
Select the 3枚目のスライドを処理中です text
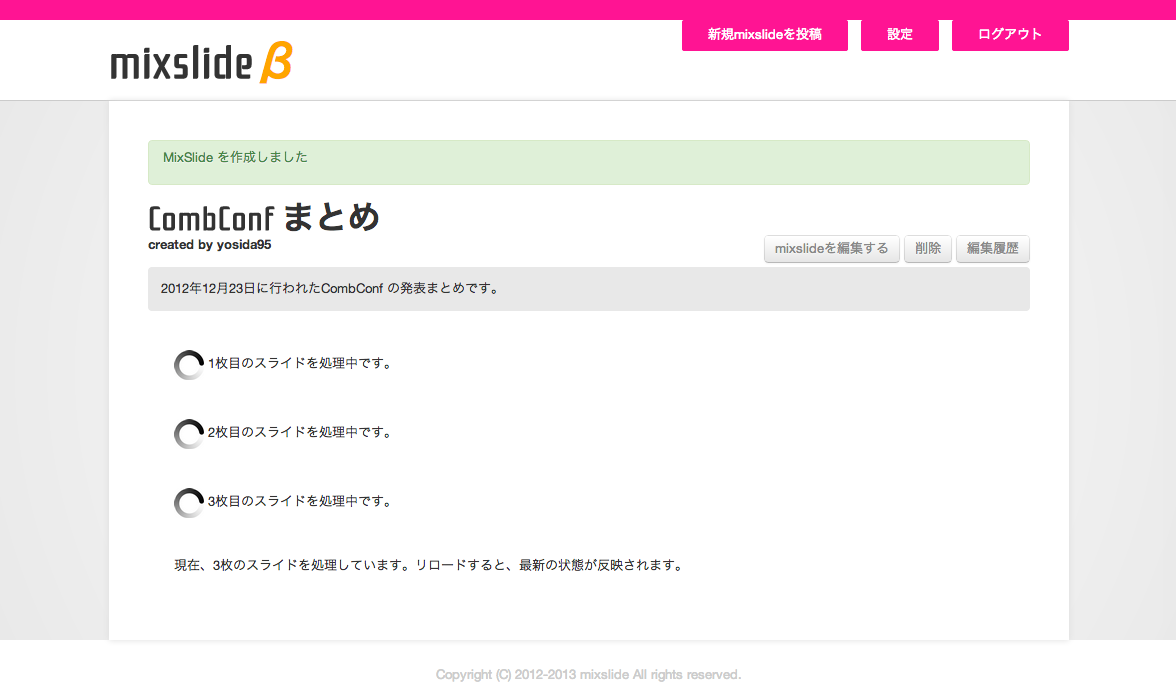click(300, 501)
